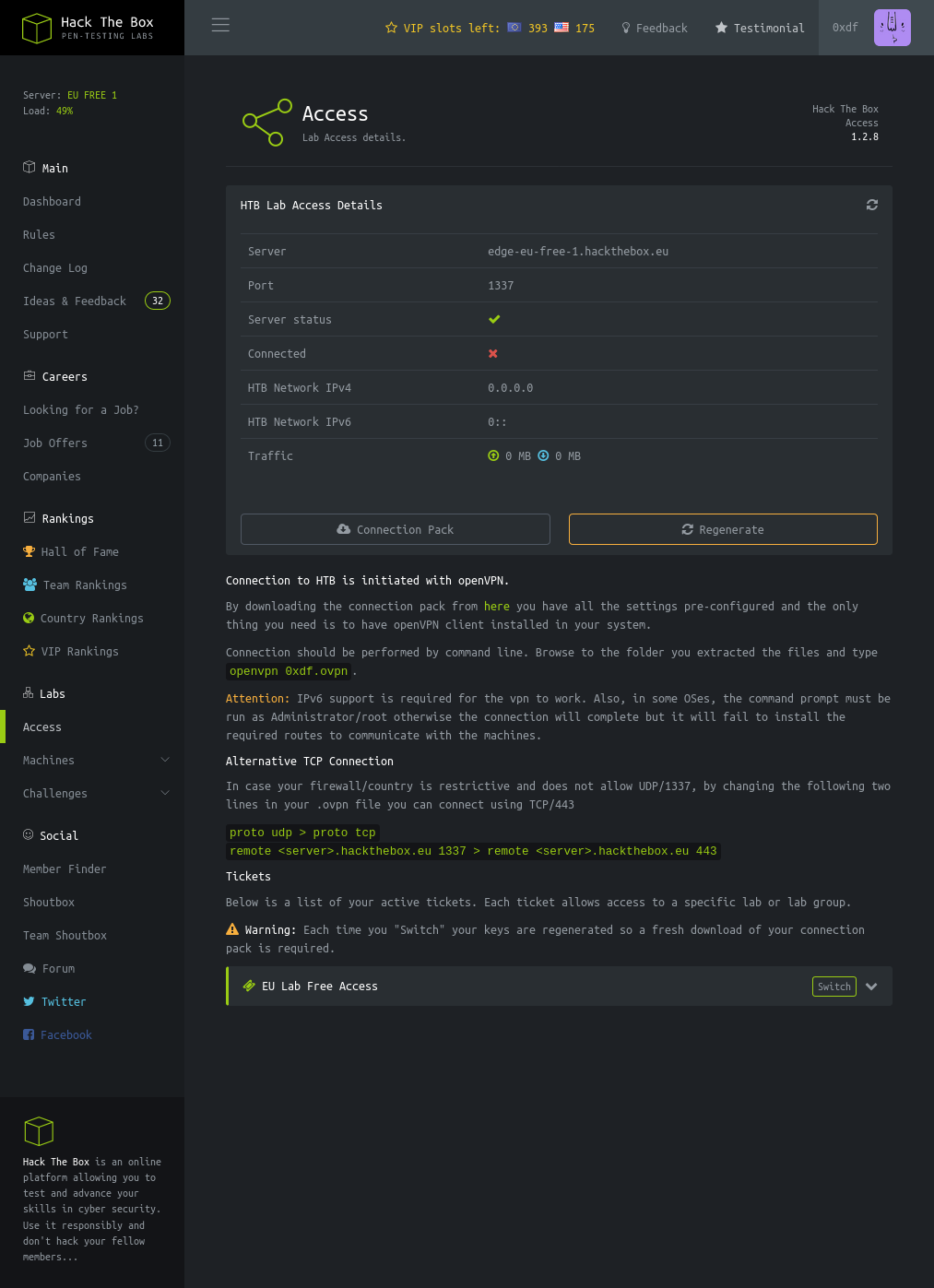Open Job Offers in Careers section
Image resolution: width=934 pixels, height=1288 pixels.
coord(55,443)
